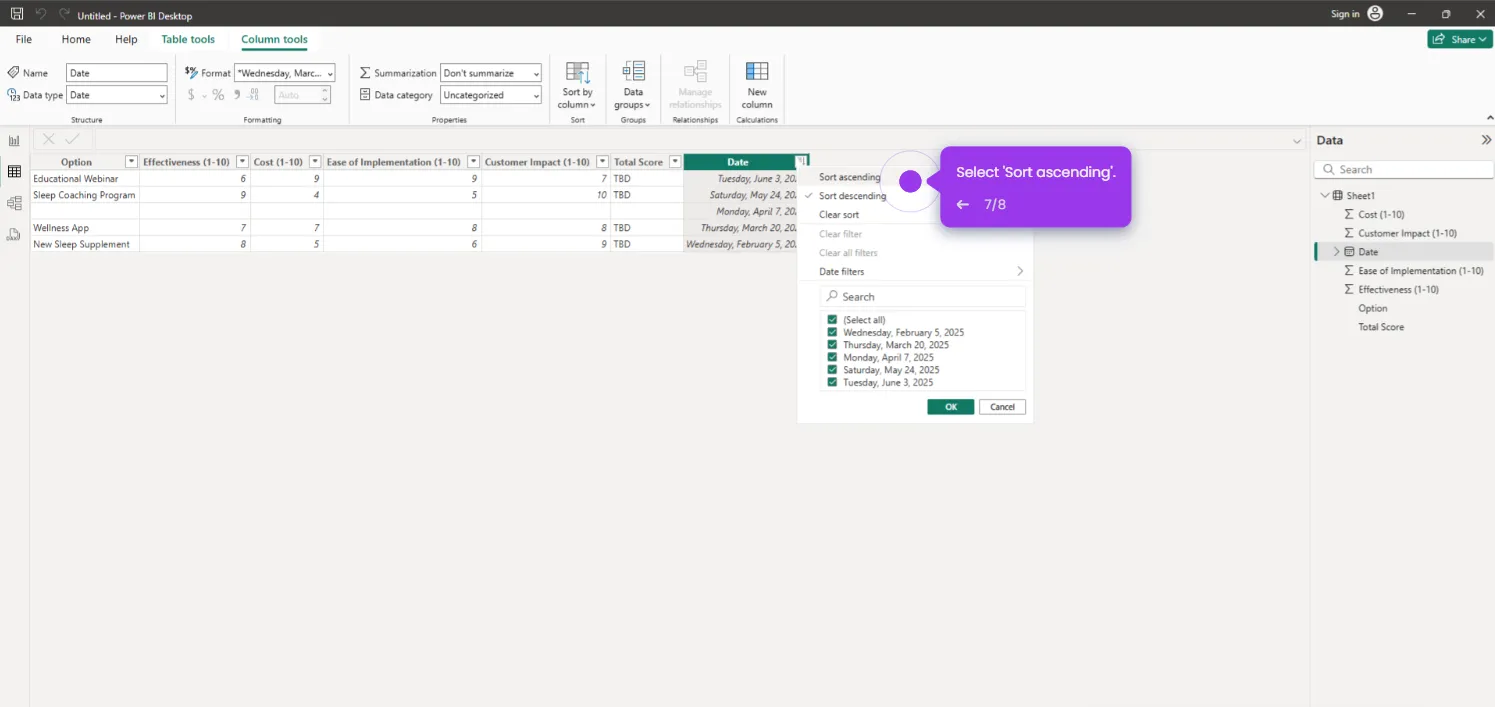Image resolution: width=1495 pixels, height=707 pixels.
Task: Select Sort descending in the menu
Action: coord(853,196)
